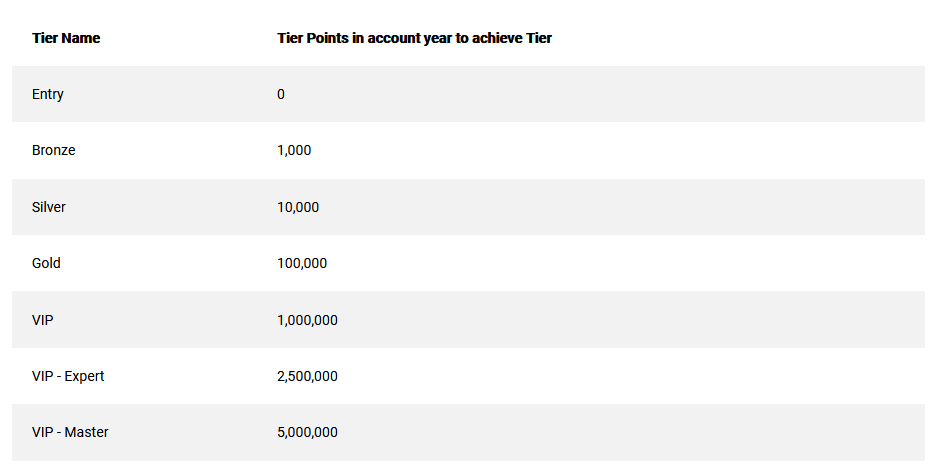Viewport: 931px width, 475px height.
Task: Click the 1,000,000 points value
Action: (308, 320)
